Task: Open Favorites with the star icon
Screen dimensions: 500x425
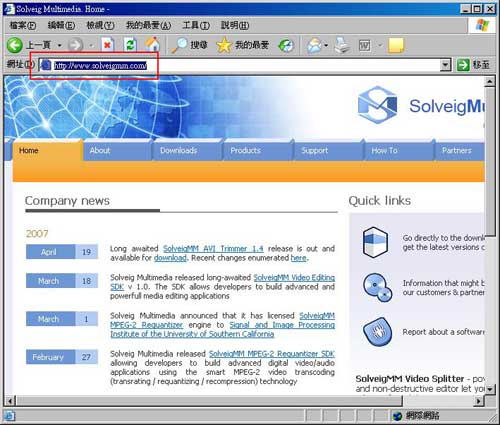Action: pos(224,45)
